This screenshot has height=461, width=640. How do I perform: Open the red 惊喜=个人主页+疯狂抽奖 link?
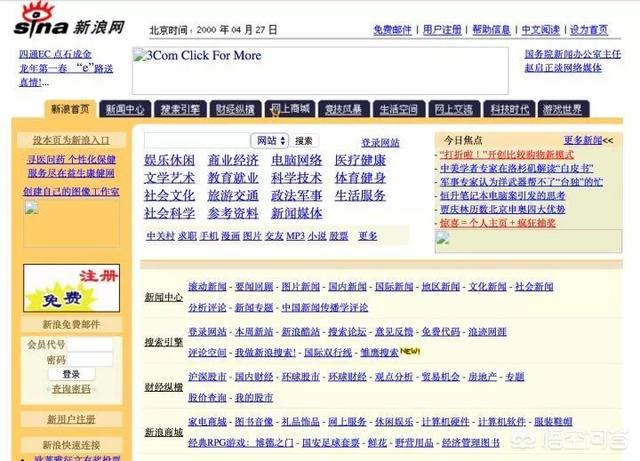click(x=498, y=223)
